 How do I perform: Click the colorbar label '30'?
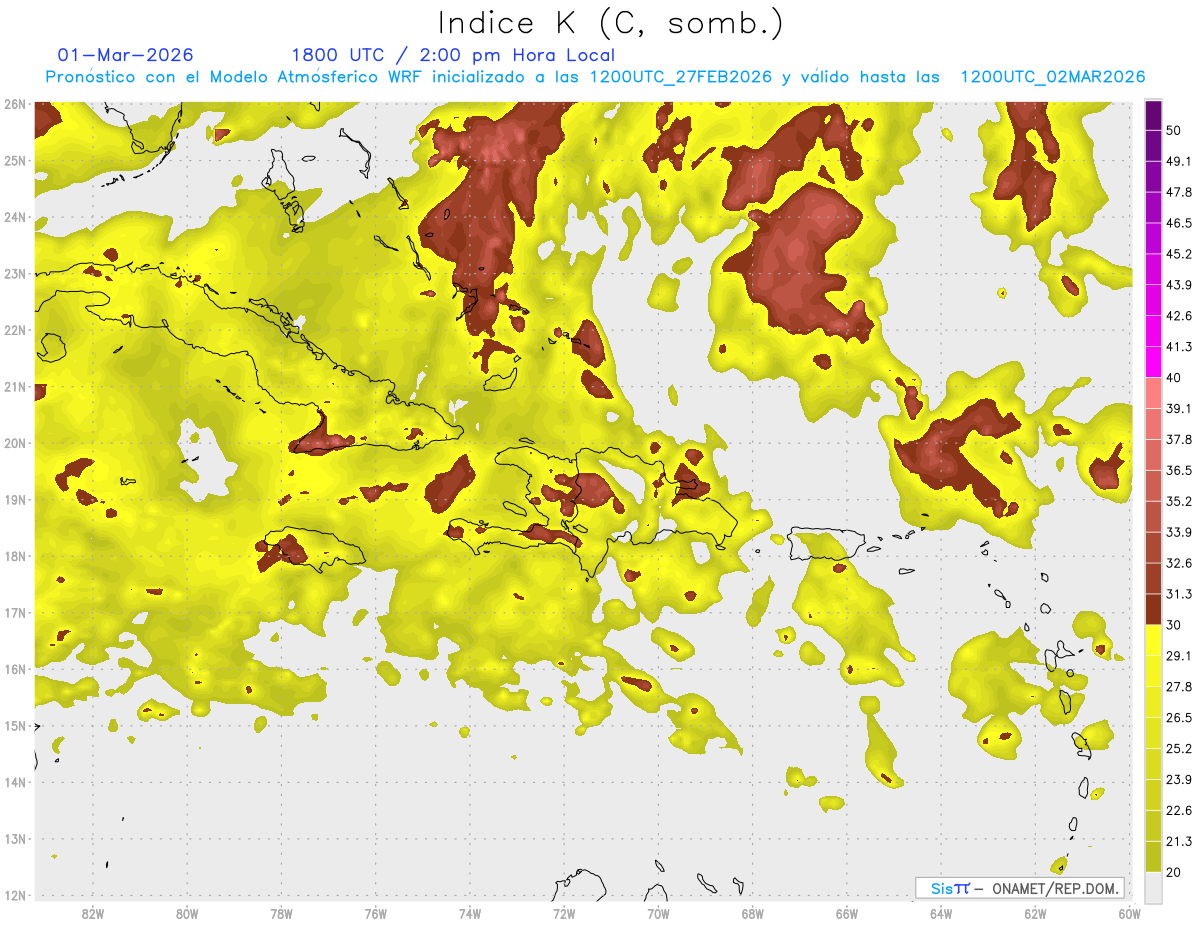[x=1174, y=626]
